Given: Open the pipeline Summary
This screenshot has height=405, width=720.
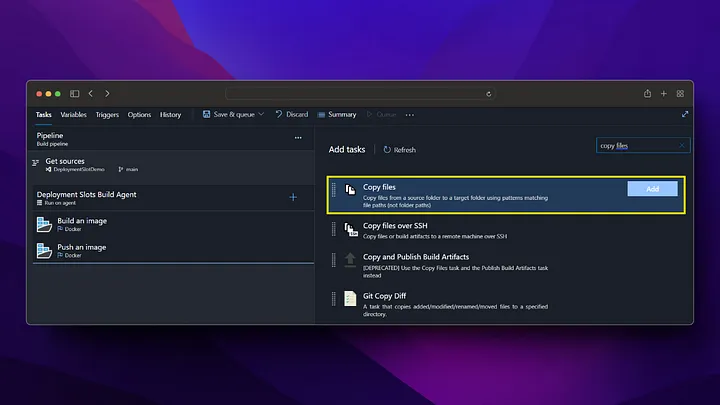Looking at the screenshot, I should click(337, 114).
